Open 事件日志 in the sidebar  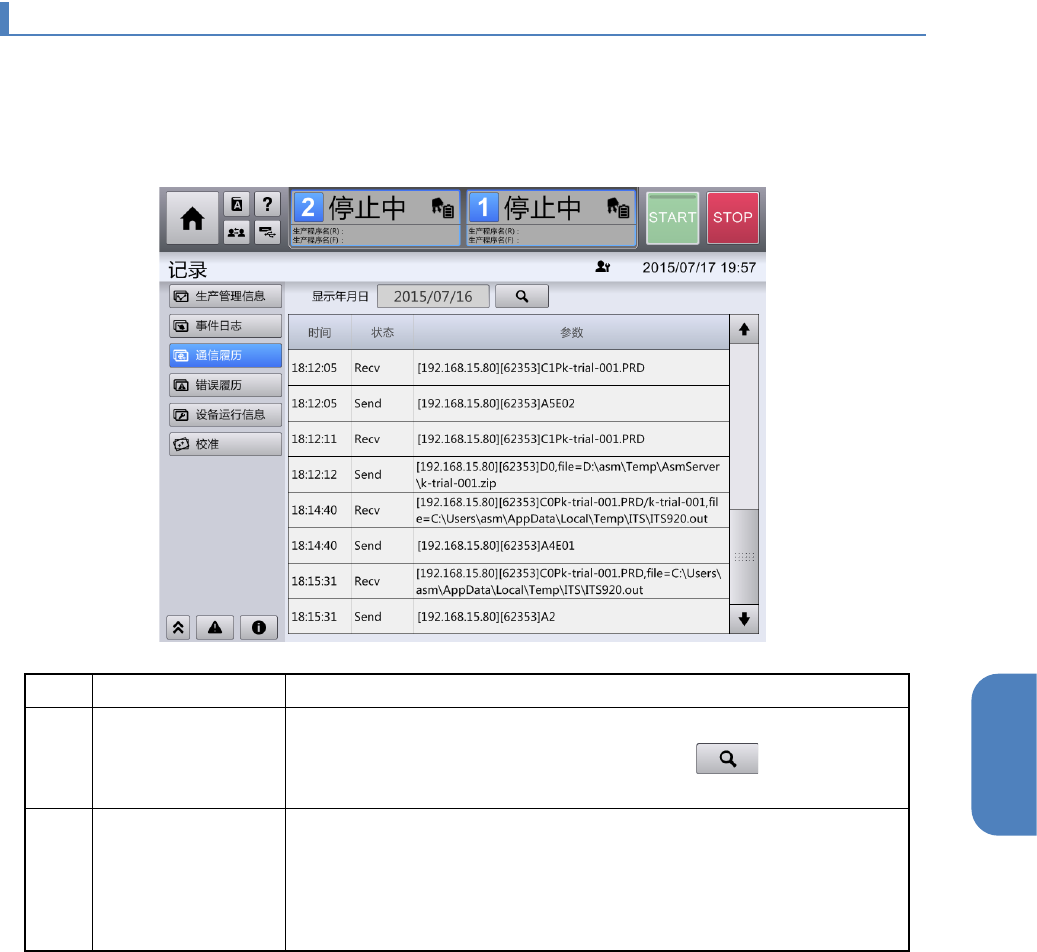click(x=226, y=325)
